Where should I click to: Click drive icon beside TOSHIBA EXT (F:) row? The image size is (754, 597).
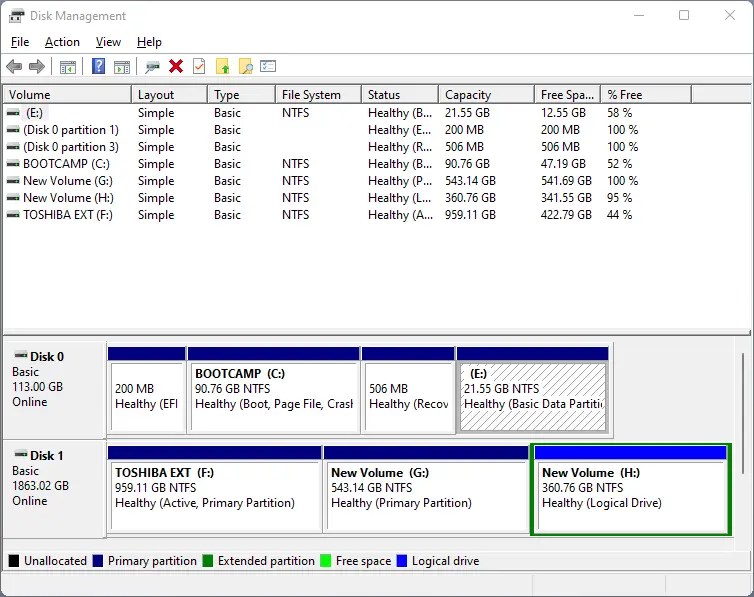click(13, 215)
